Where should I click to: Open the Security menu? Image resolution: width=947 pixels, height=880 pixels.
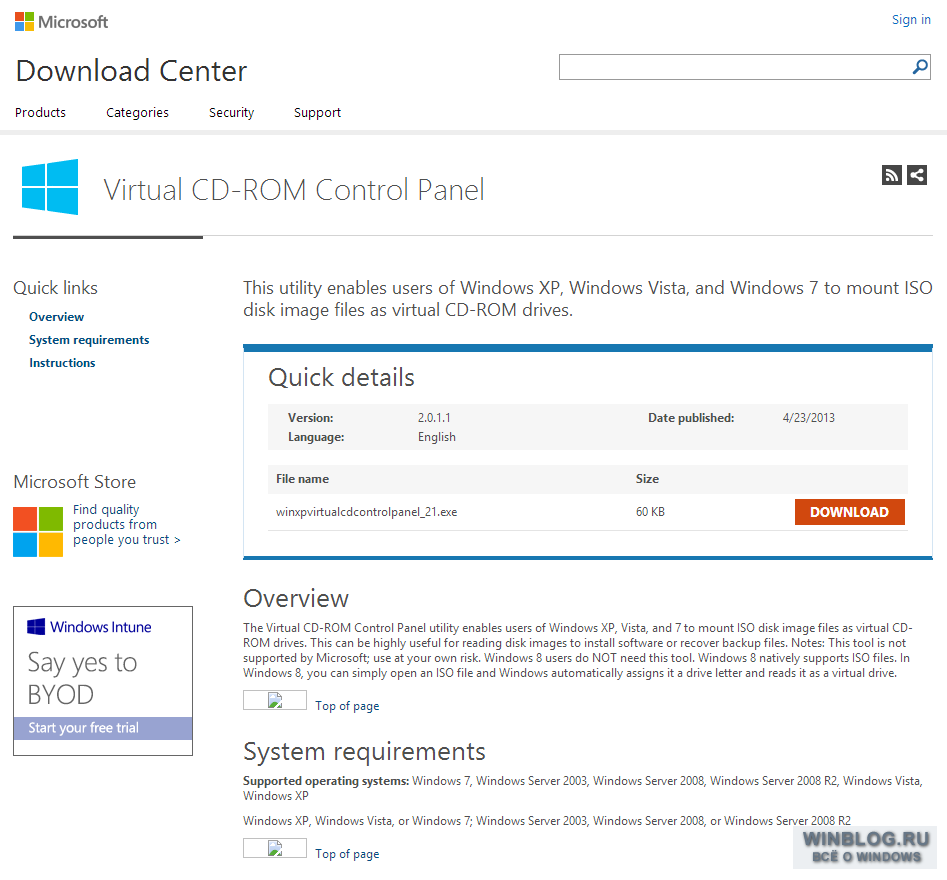[x=231, y=112]
